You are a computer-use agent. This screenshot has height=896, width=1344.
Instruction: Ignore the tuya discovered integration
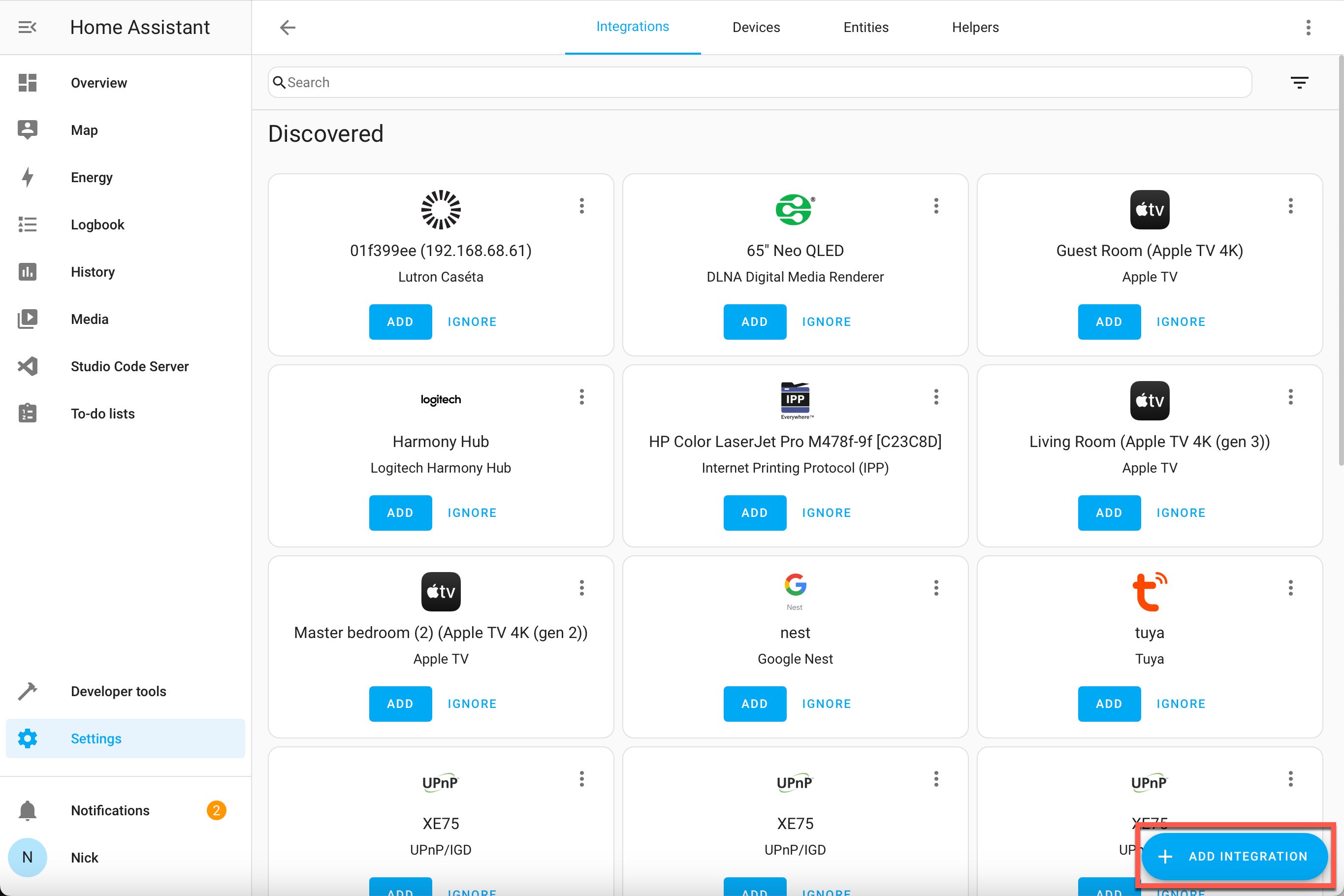[1181, 704]
